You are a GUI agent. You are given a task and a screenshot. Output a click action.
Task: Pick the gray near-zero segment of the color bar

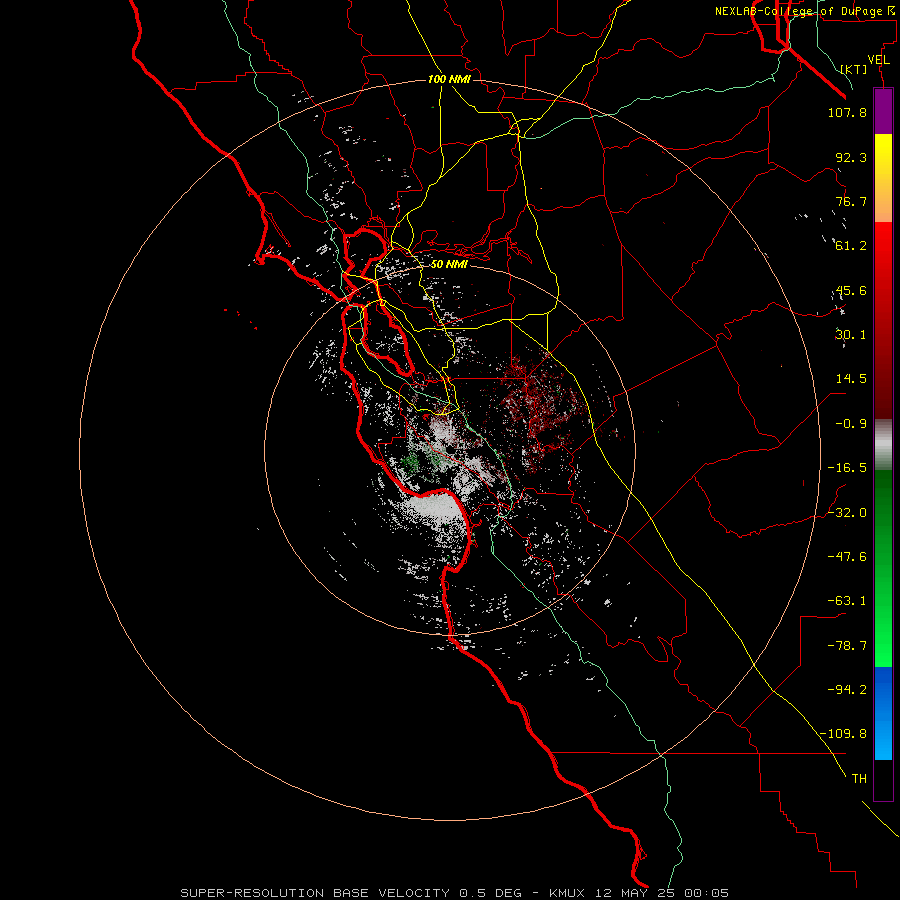883,445
